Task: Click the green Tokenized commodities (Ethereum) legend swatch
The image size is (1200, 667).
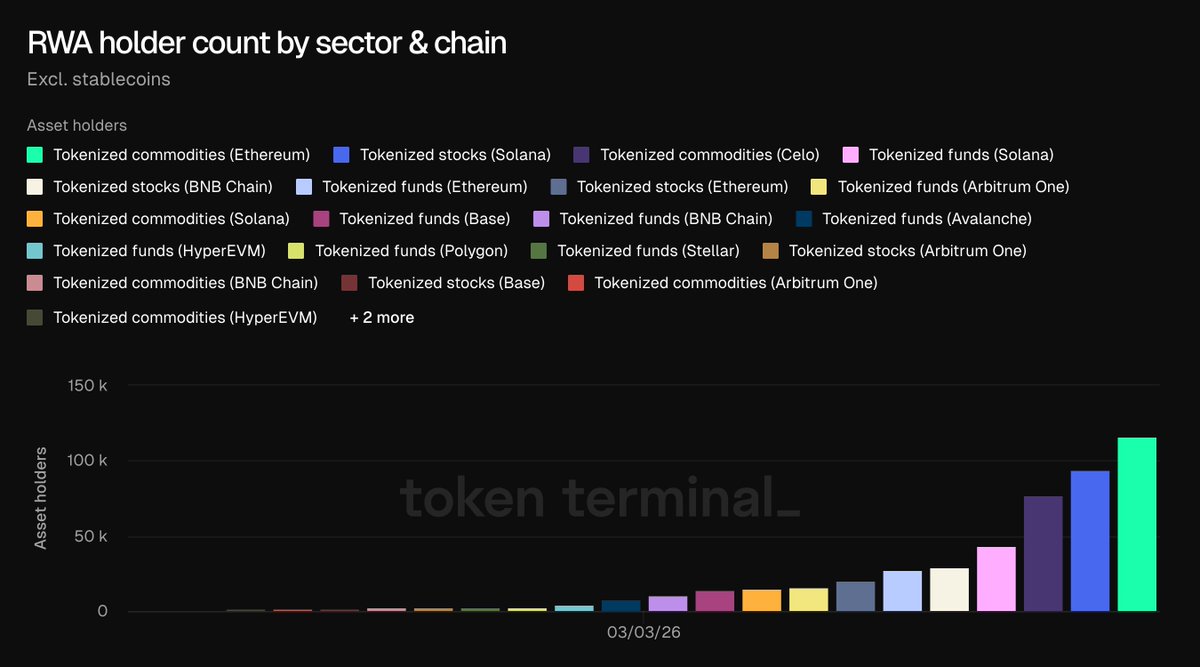Action: click(x=36, y=155)
